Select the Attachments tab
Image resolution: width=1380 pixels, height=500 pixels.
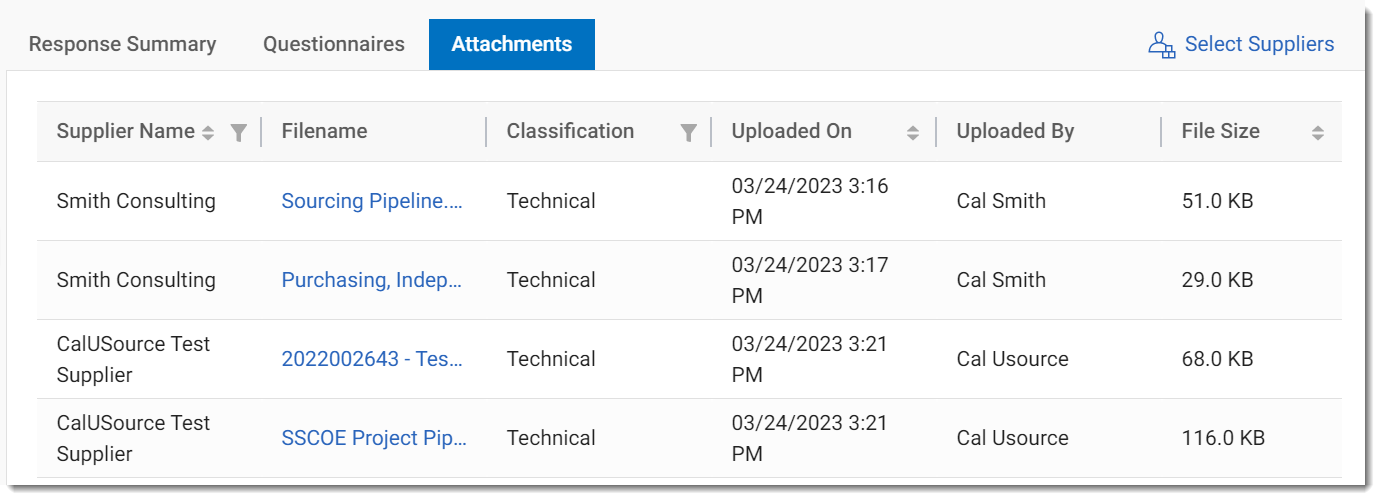coord(512,44)
